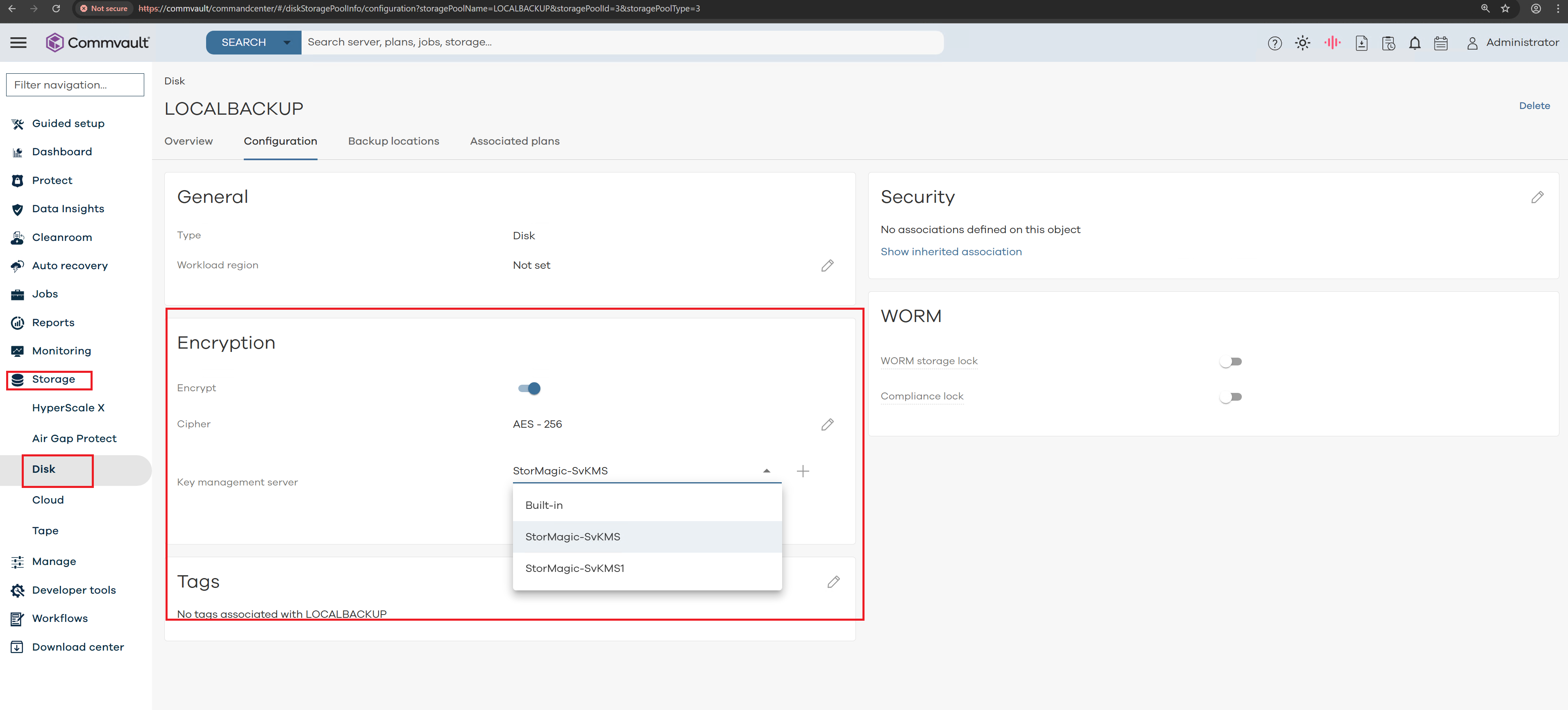This screenshot has width=1568, height=710.
Task: Open Protect in sidebar
Action: point(52,181)
